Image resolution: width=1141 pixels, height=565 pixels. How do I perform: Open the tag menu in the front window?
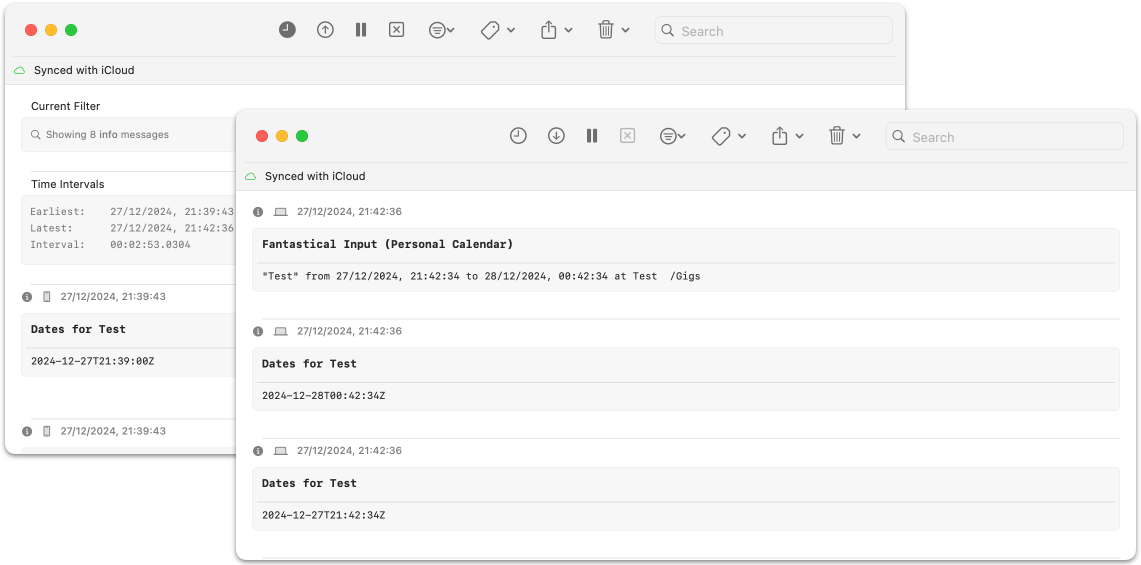(728, 136)
